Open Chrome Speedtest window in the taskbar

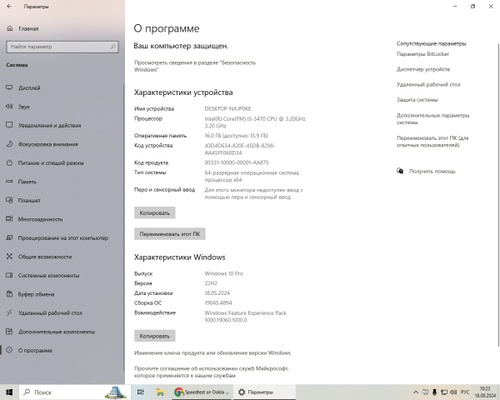pos(202,392)
